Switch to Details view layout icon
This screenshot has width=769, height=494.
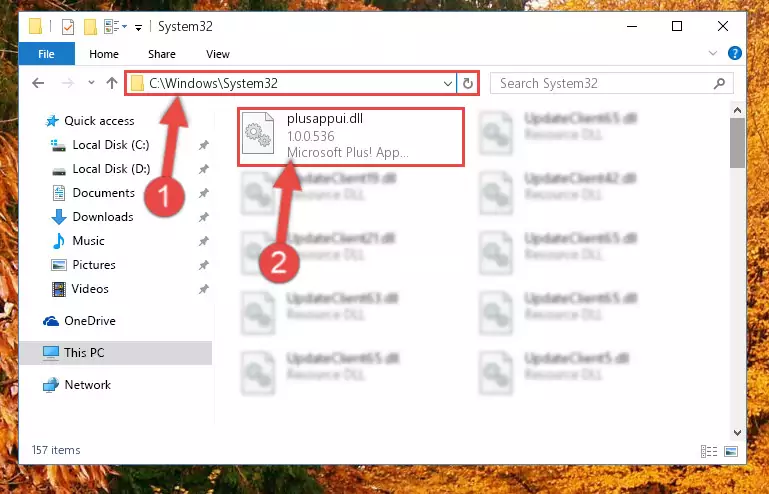(709, 451)
